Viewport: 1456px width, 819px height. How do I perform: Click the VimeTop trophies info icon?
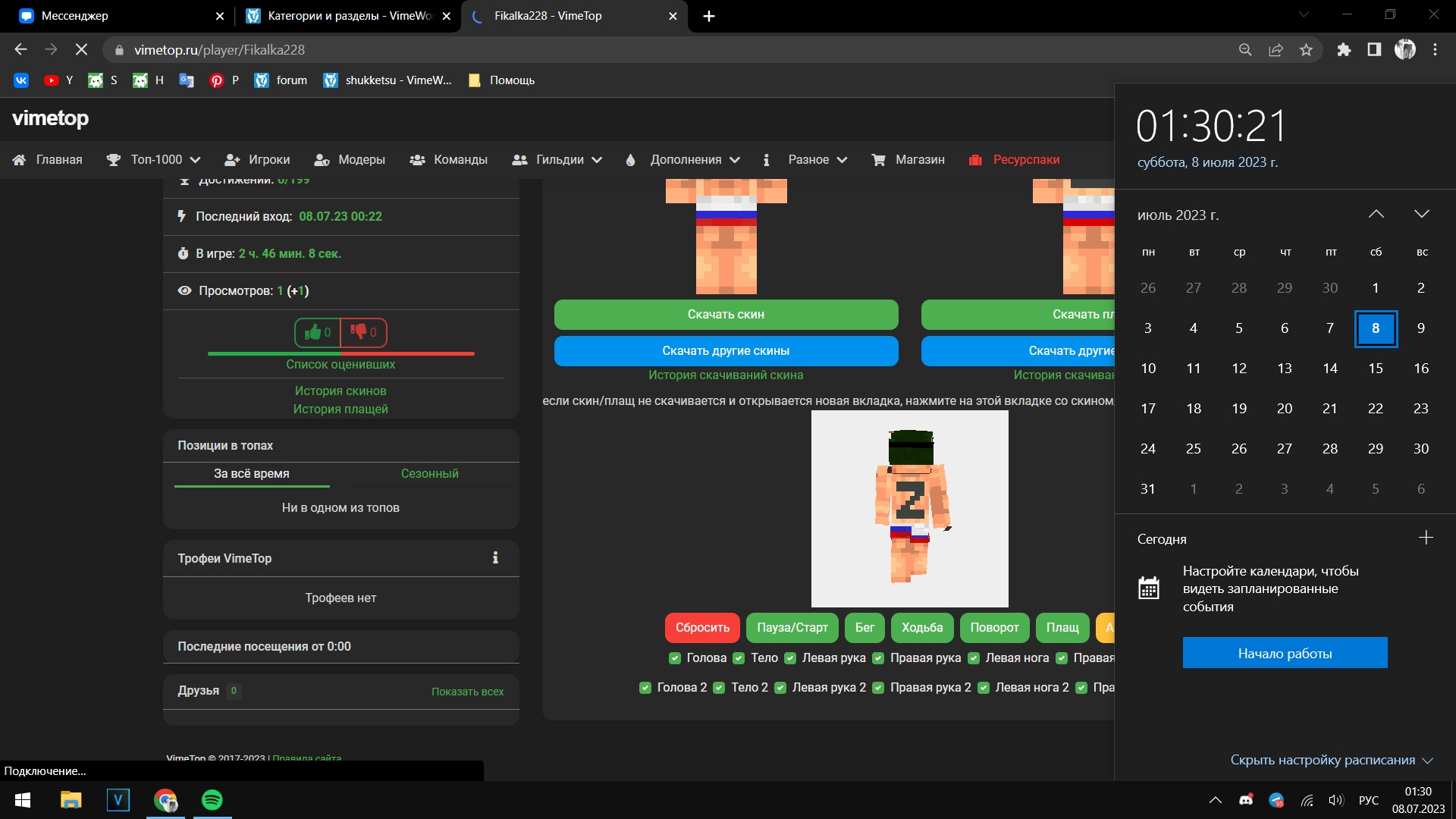pos(495,558)
